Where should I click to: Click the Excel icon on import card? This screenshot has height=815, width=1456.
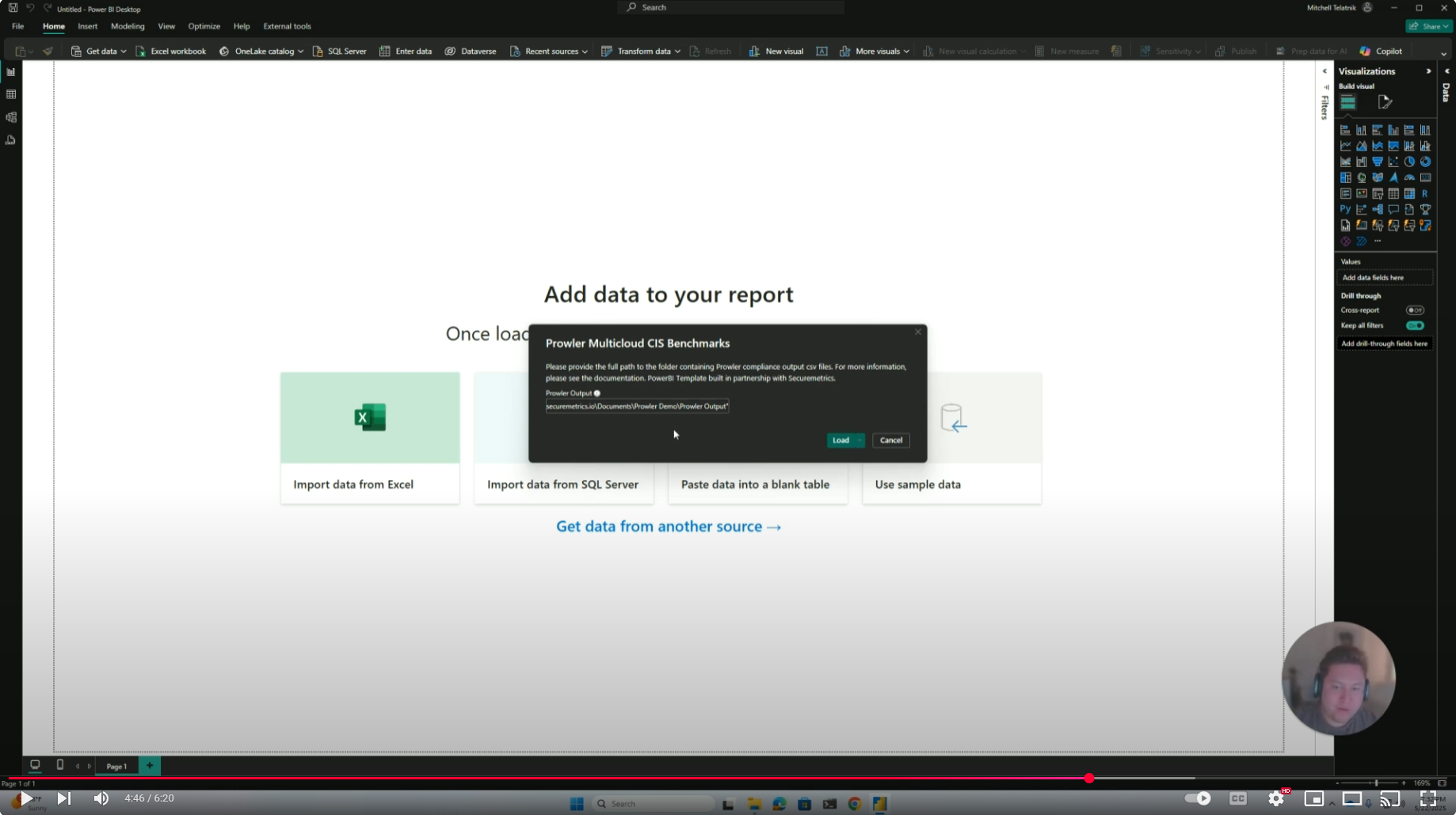[x=370, y=417]
